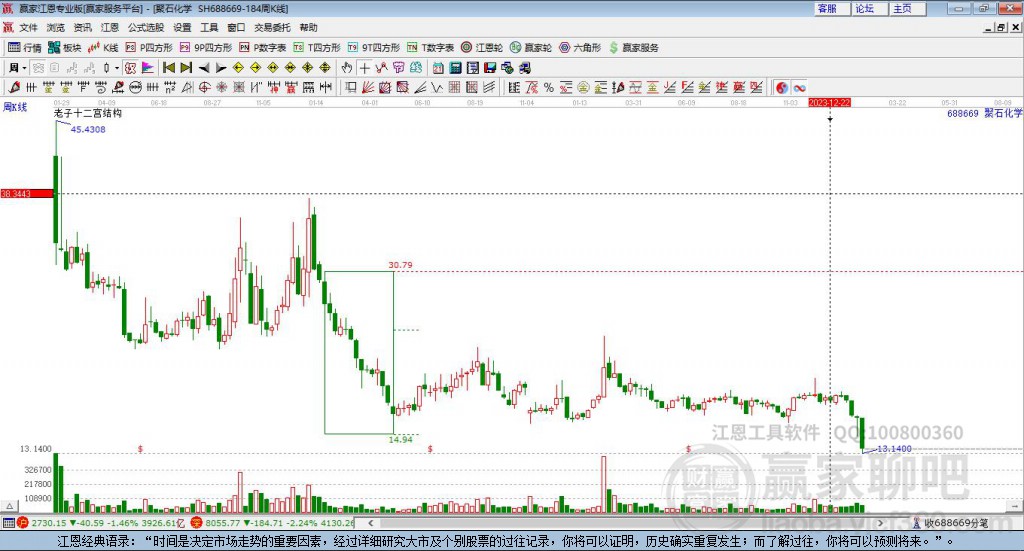Screen dimensions: 1024x551
Task: Click the 深 index badge in status bar
Action: [x=197, y=523]
